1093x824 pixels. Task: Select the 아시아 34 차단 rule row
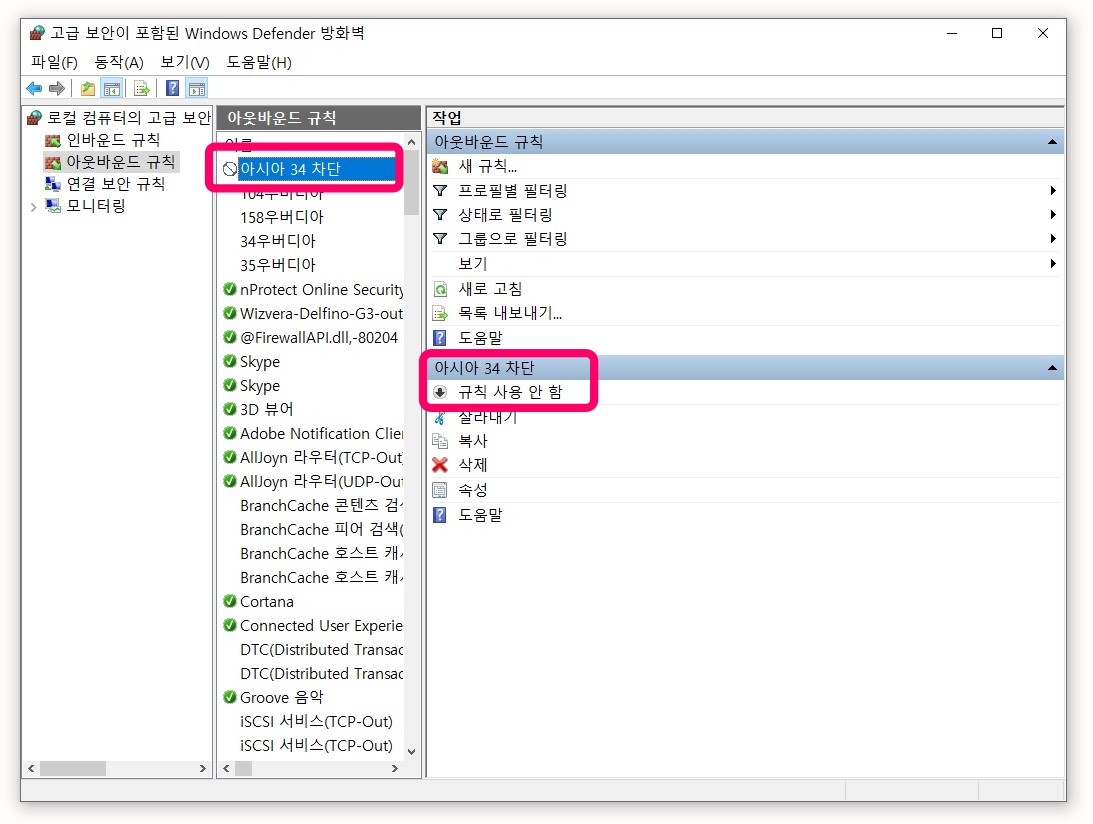pyautogui.click(x=310, y=169)
